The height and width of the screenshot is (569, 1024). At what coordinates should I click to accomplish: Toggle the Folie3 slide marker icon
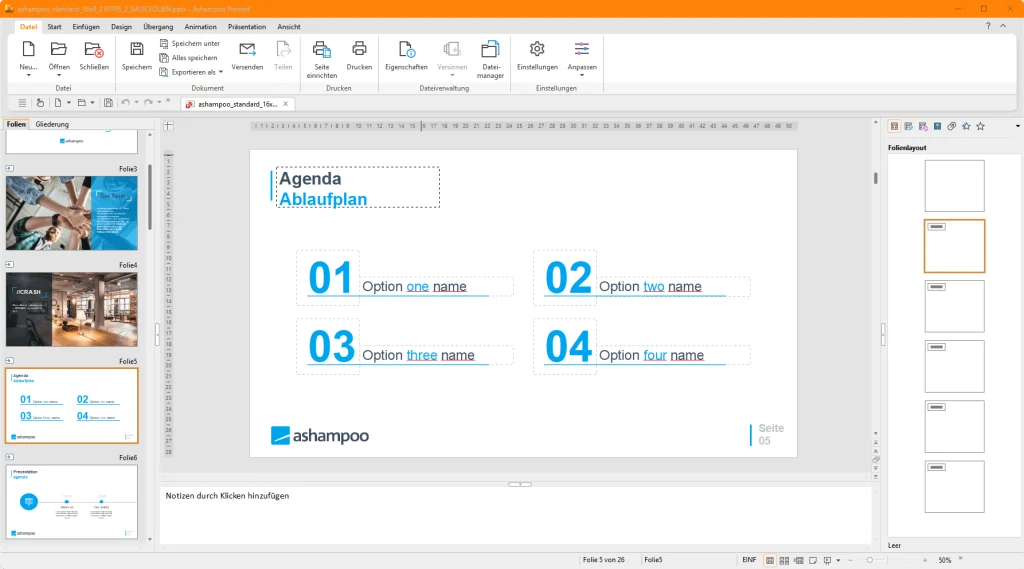tap(10, 169)
